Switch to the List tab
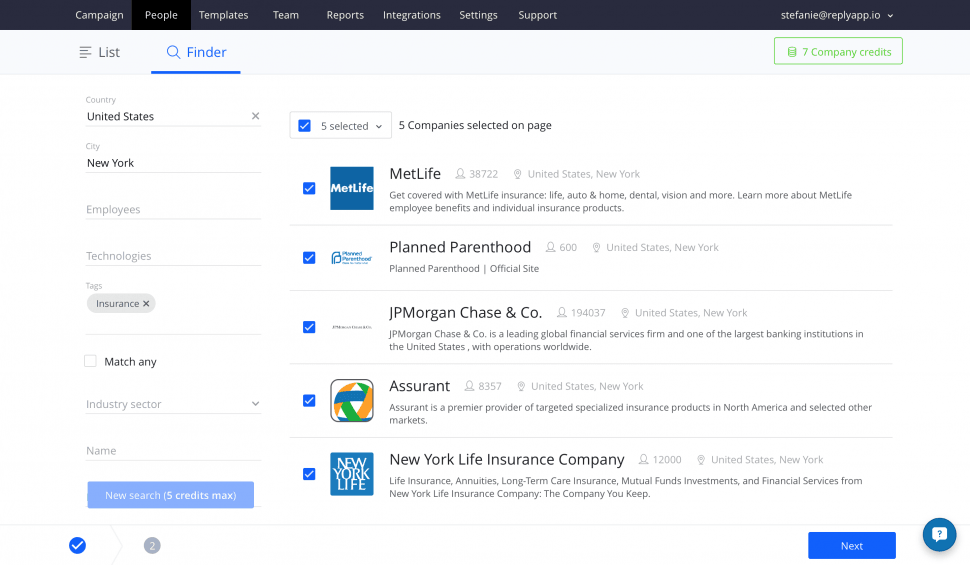This screenshot has height=565, width=970. pyautogui.click(x=100, y=52)
